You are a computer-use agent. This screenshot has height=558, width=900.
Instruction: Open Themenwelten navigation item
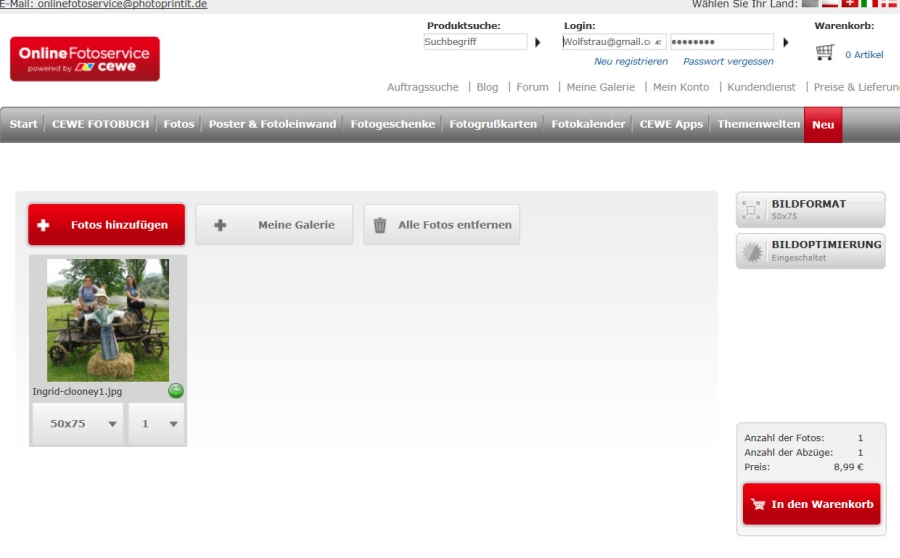coord(758,124)
